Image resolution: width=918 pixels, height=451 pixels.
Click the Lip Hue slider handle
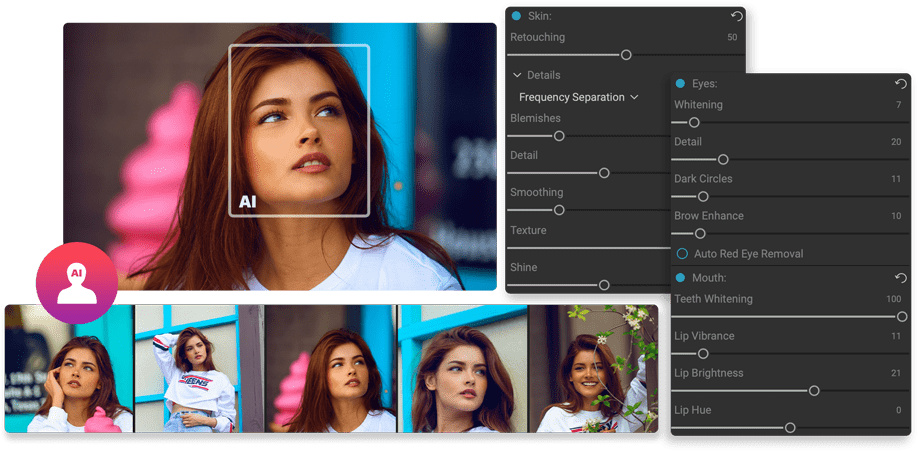(x=790, y=428)
